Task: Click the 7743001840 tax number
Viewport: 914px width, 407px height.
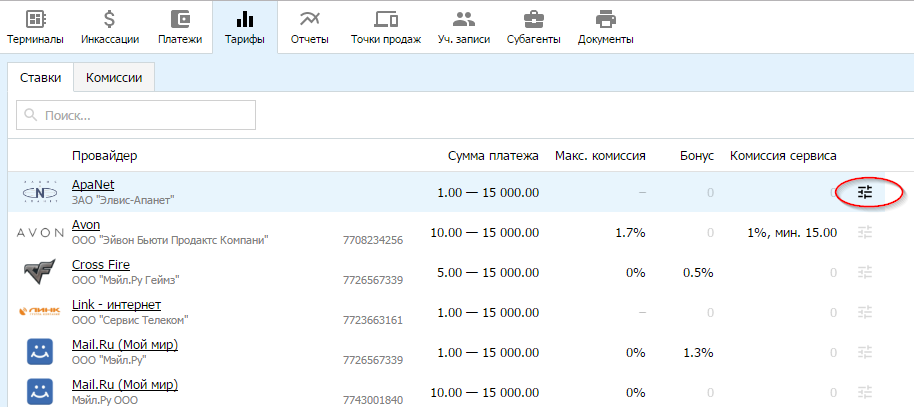Action: coord(373,399)
